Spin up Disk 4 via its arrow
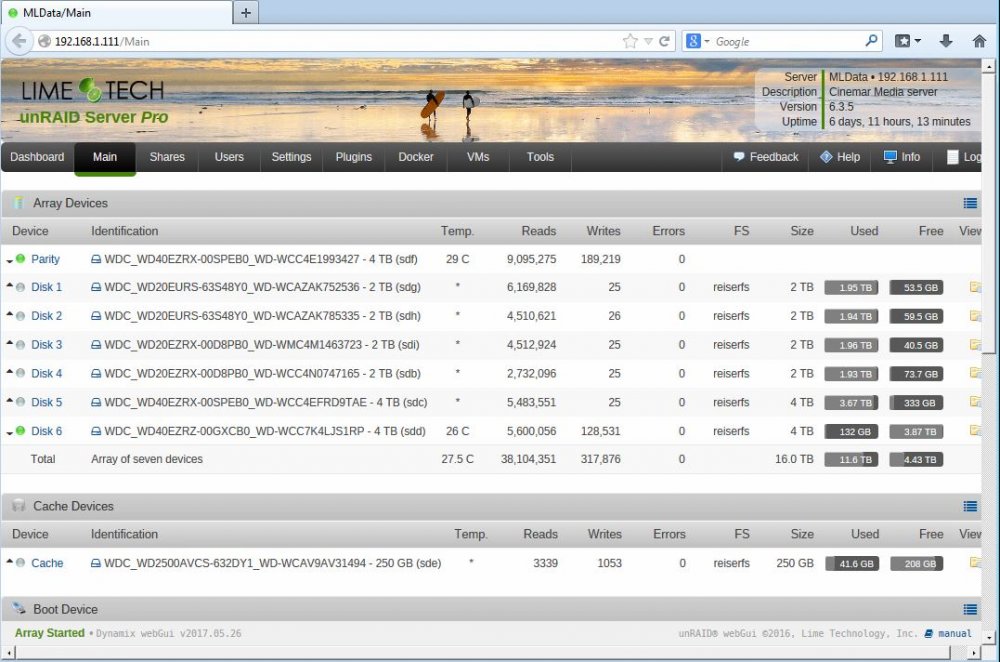Image resolution: width=1000 pixels, height=662 pixels. 10,372
